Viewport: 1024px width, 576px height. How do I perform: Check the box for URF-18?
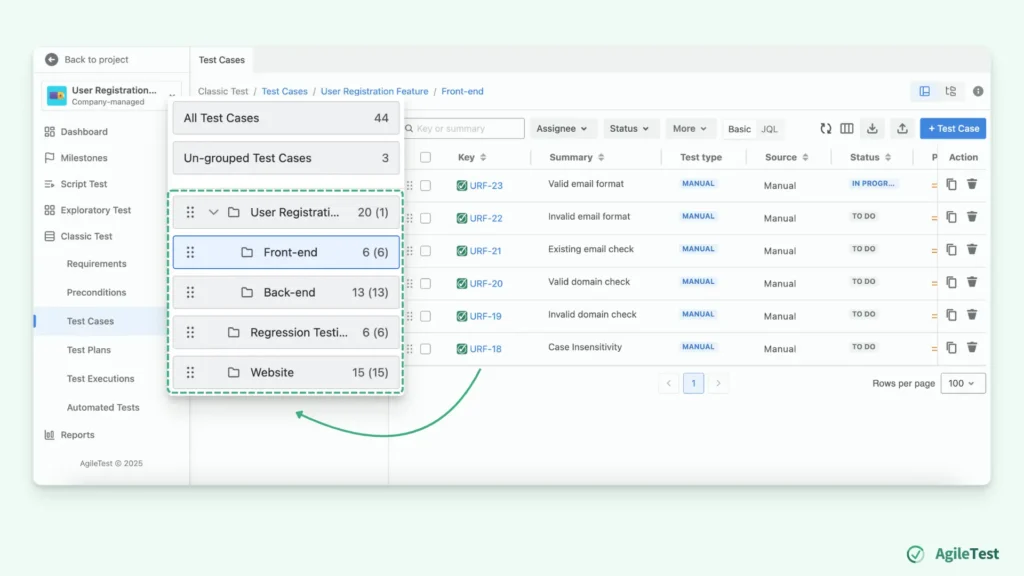pos(425,349)
